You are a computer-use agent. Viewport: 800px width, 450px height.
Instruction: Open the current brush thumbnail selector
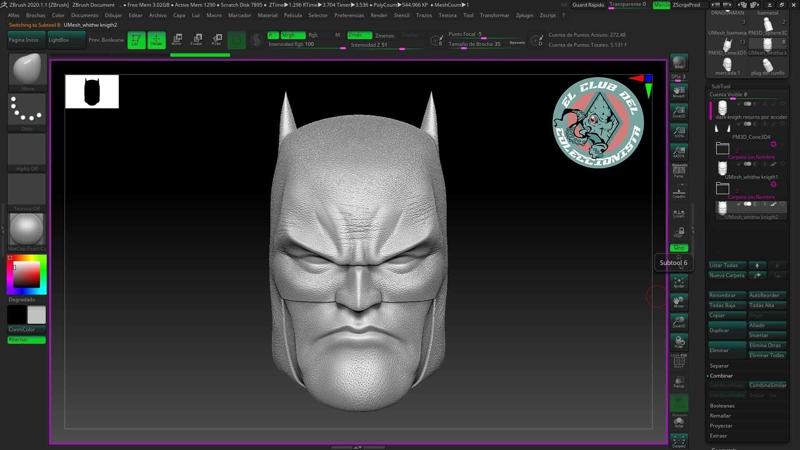click(x=27, y=69)
